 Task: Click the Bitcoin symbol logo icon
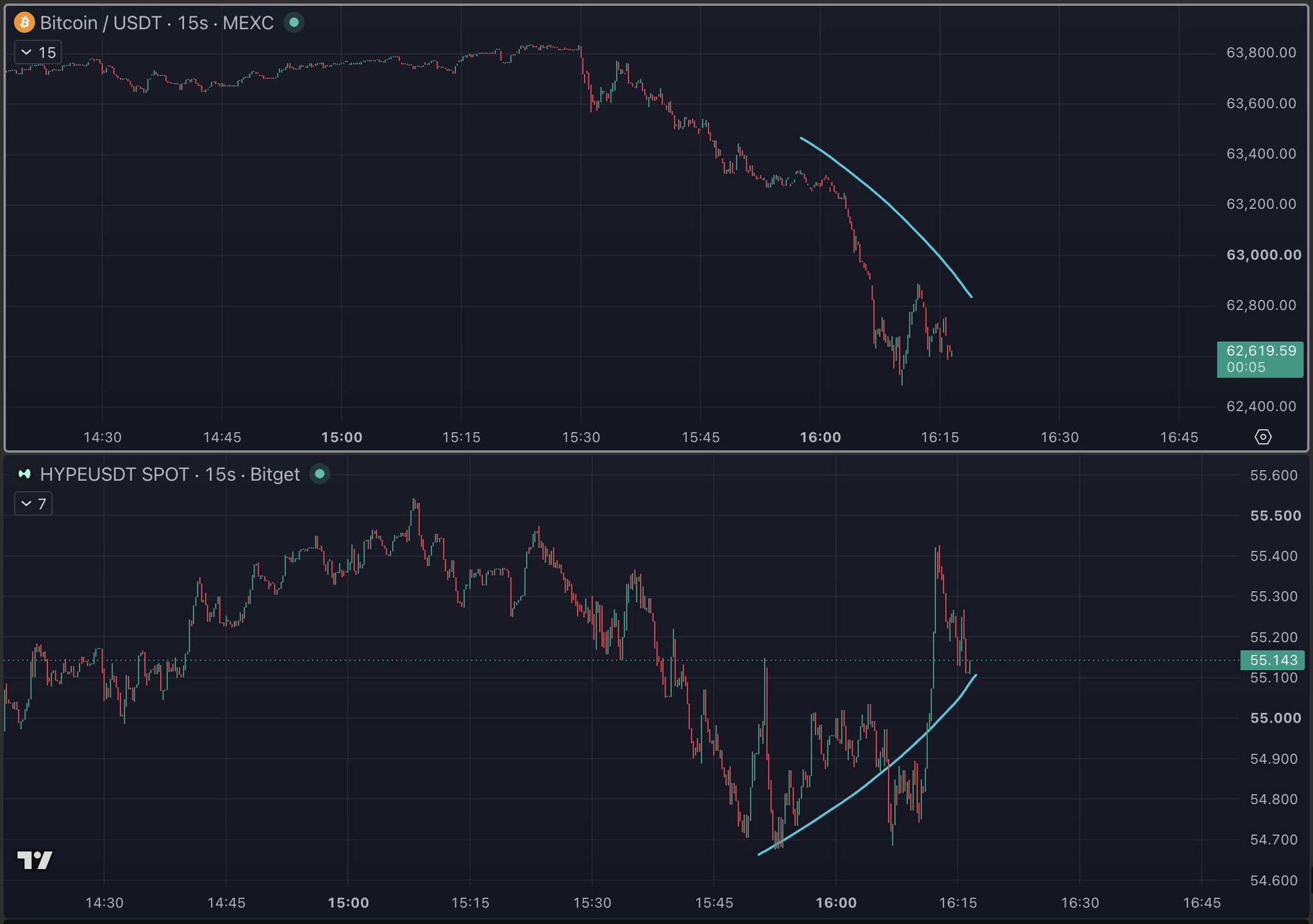[24, 23]
